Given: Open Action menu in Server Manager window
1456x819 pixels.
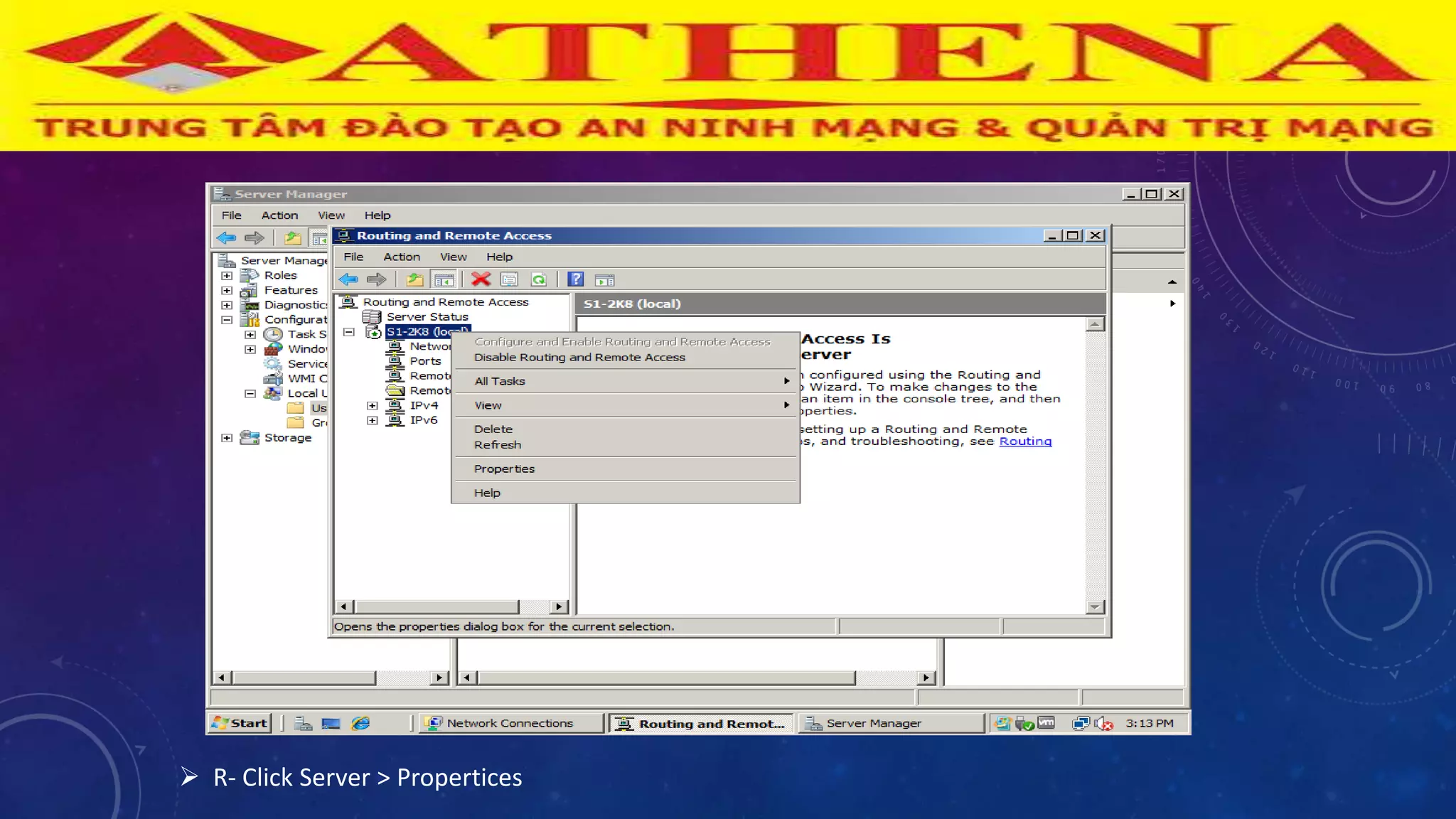Looking at the screenshot, I should click(x=279, y=215).
